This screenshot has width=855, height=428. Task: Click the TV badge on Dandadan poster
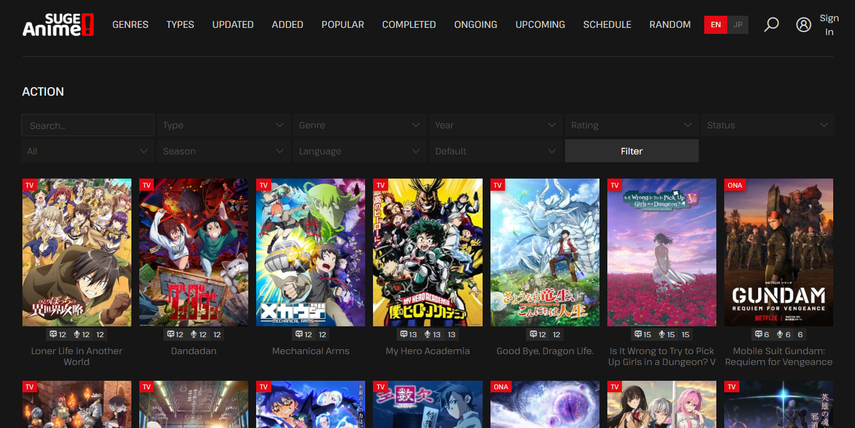tap(147, 185)
